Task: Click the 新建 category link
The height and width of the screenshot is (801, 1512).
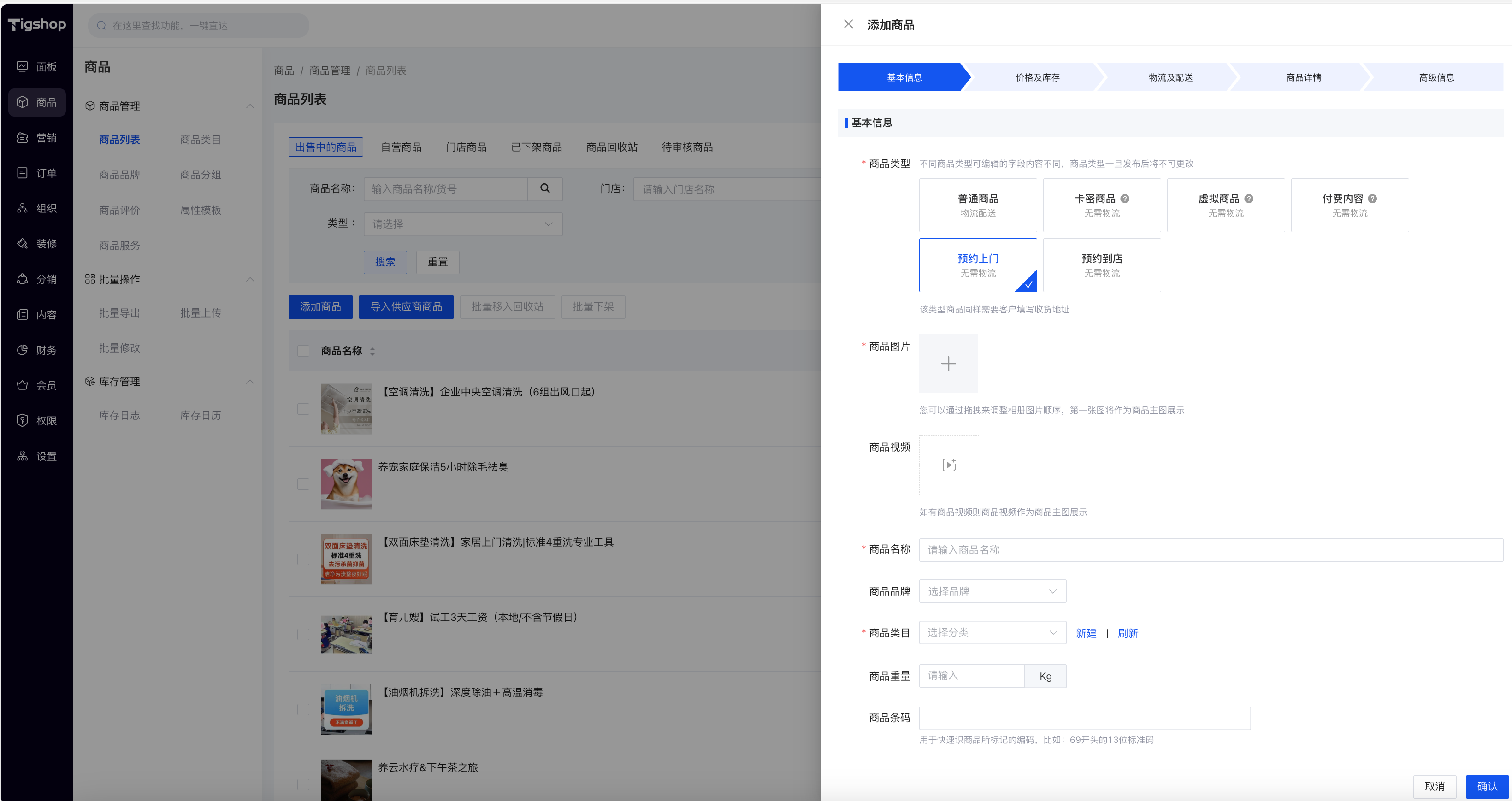Action: click(1086, 633)
